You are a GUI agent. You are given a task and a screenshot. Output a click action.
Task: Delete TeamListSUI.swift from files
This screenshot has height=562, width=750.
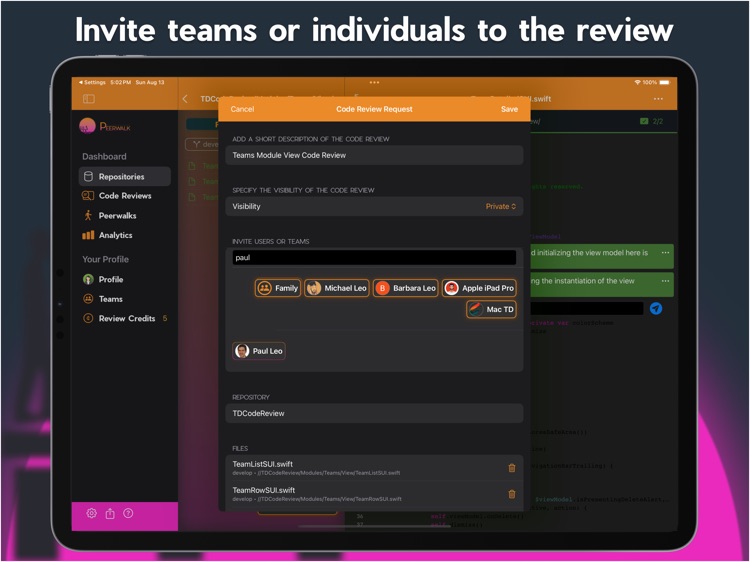pos(512,468)
